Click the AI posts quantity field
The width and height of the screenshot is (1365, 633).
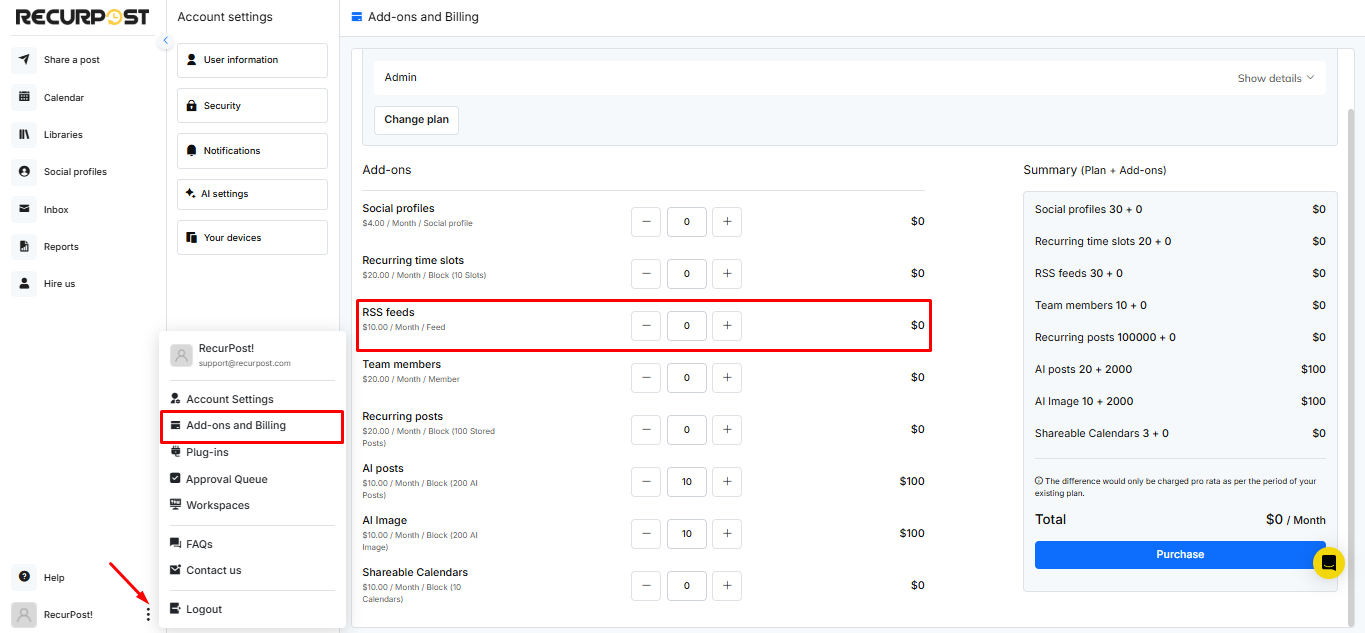tap(687, 482)
